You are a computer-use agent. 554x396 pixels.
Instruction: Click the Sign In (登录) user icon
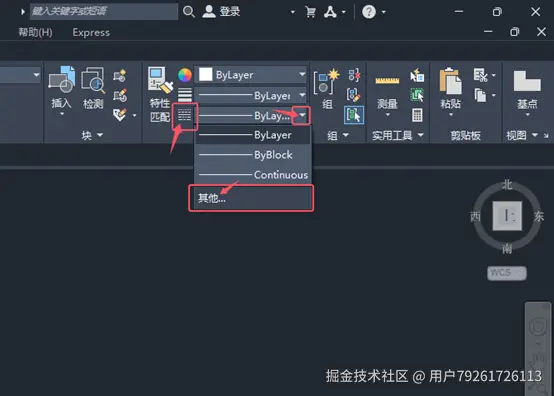click(209, 12)
